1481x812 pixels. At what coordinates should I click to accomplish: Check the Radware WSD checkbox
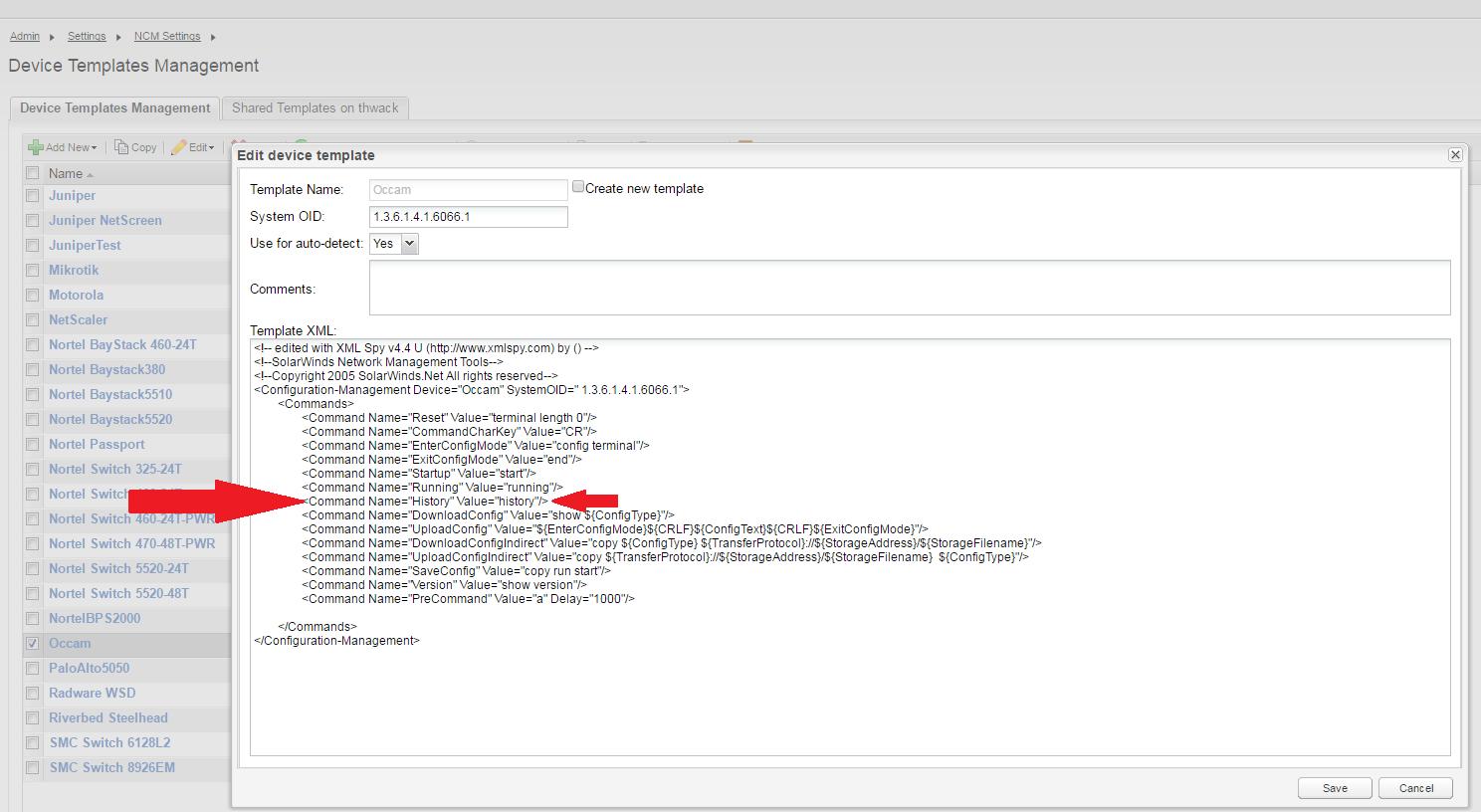33,694
